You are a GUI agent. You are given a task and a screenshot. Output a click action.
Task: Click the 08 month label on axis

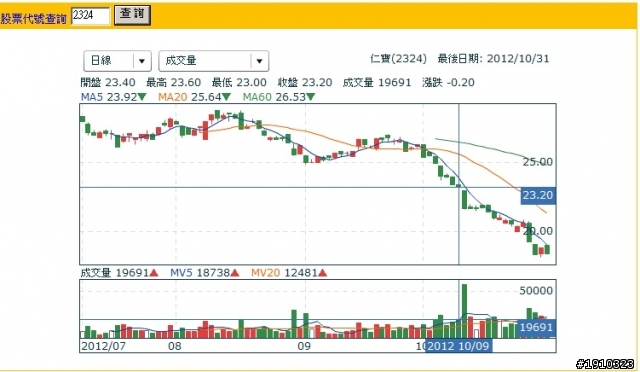[175, 346]
